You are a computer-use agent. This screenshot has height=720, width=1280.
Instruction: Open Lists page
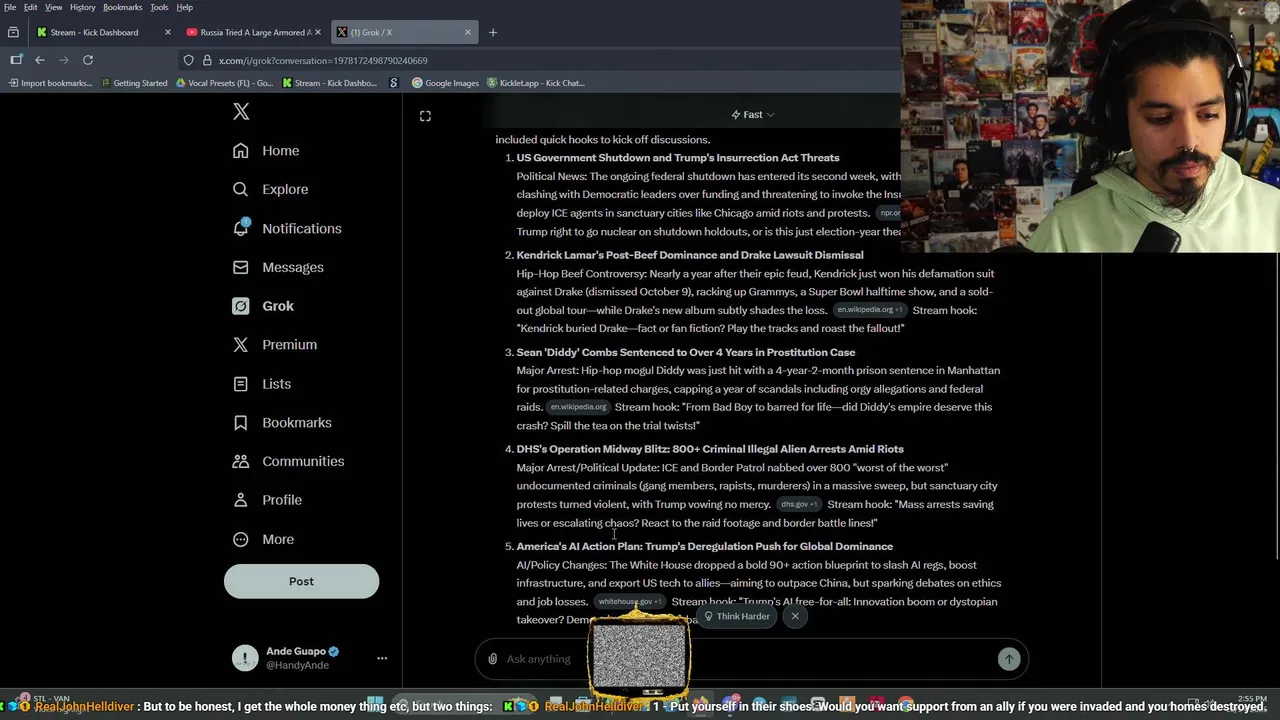click(262, 384)
